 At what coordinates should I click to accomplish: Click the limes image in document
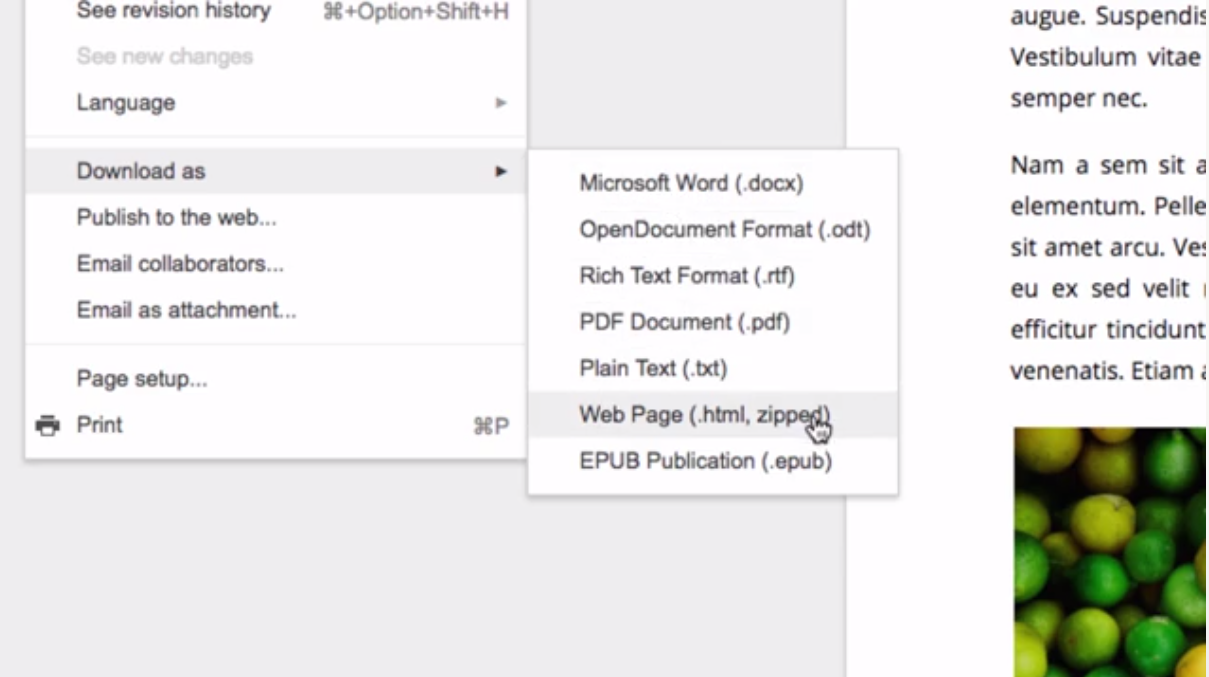[1110, 552]
